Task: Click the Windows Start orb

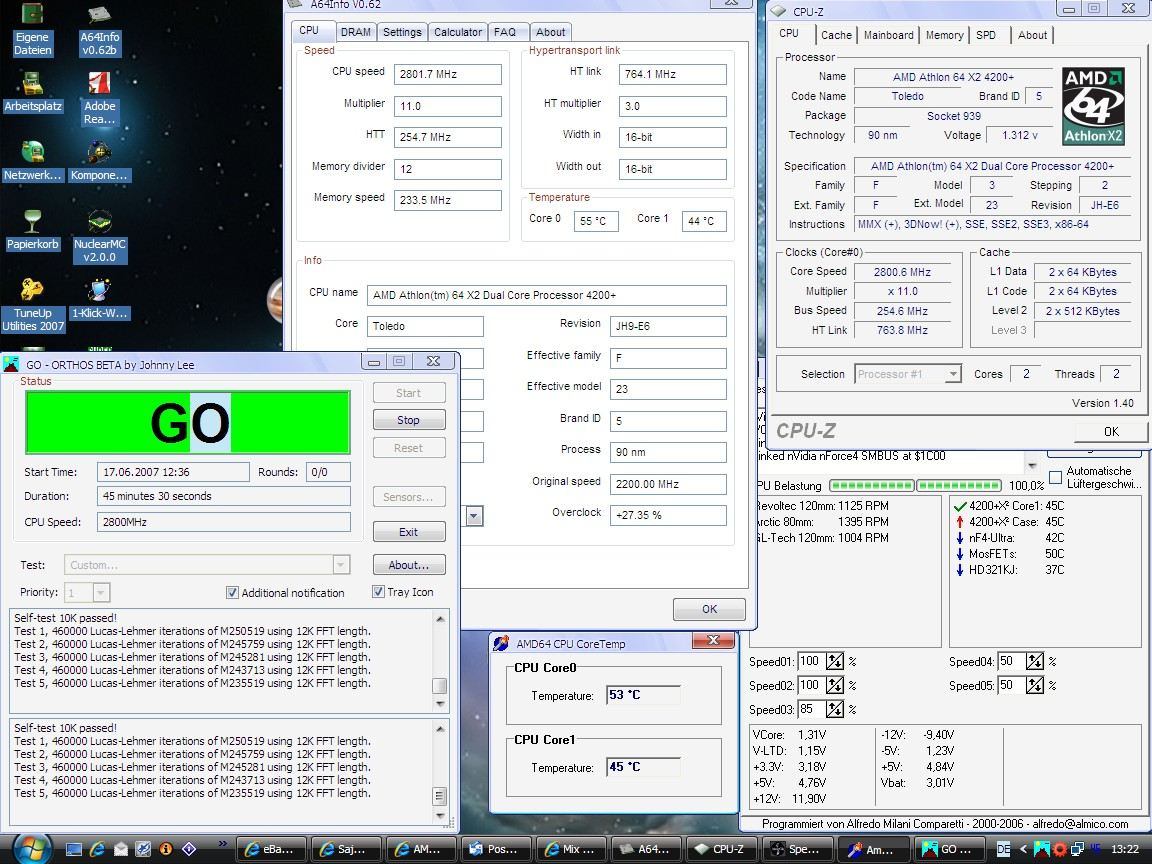Action: pyautogui.click(x=32, y=849)
